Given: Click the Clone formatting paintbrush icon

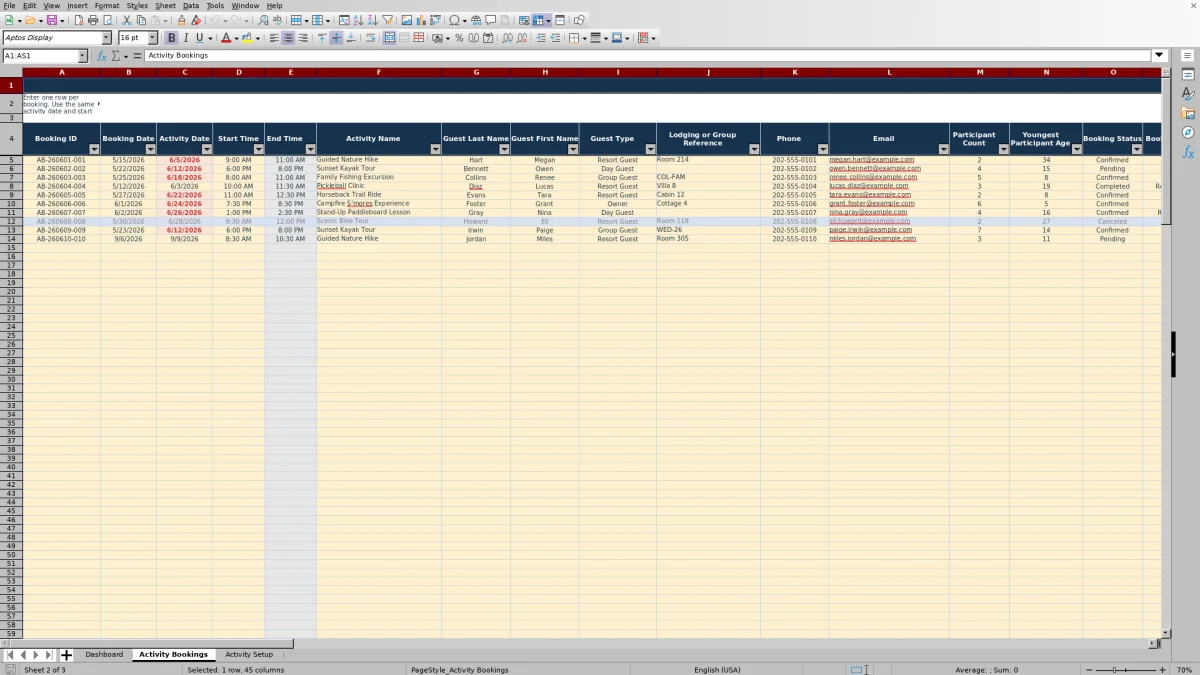Looking at the screenshot, I should click(x=181, y=20).
